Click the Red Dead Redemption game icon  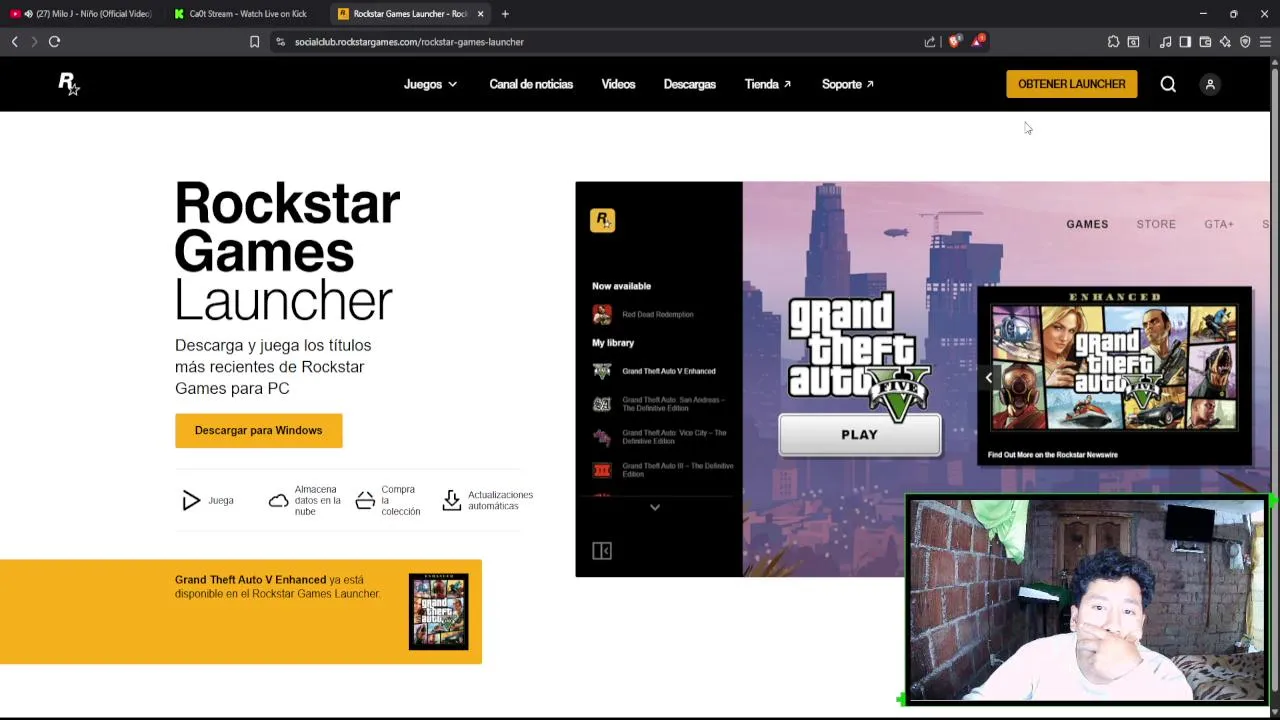602,314
